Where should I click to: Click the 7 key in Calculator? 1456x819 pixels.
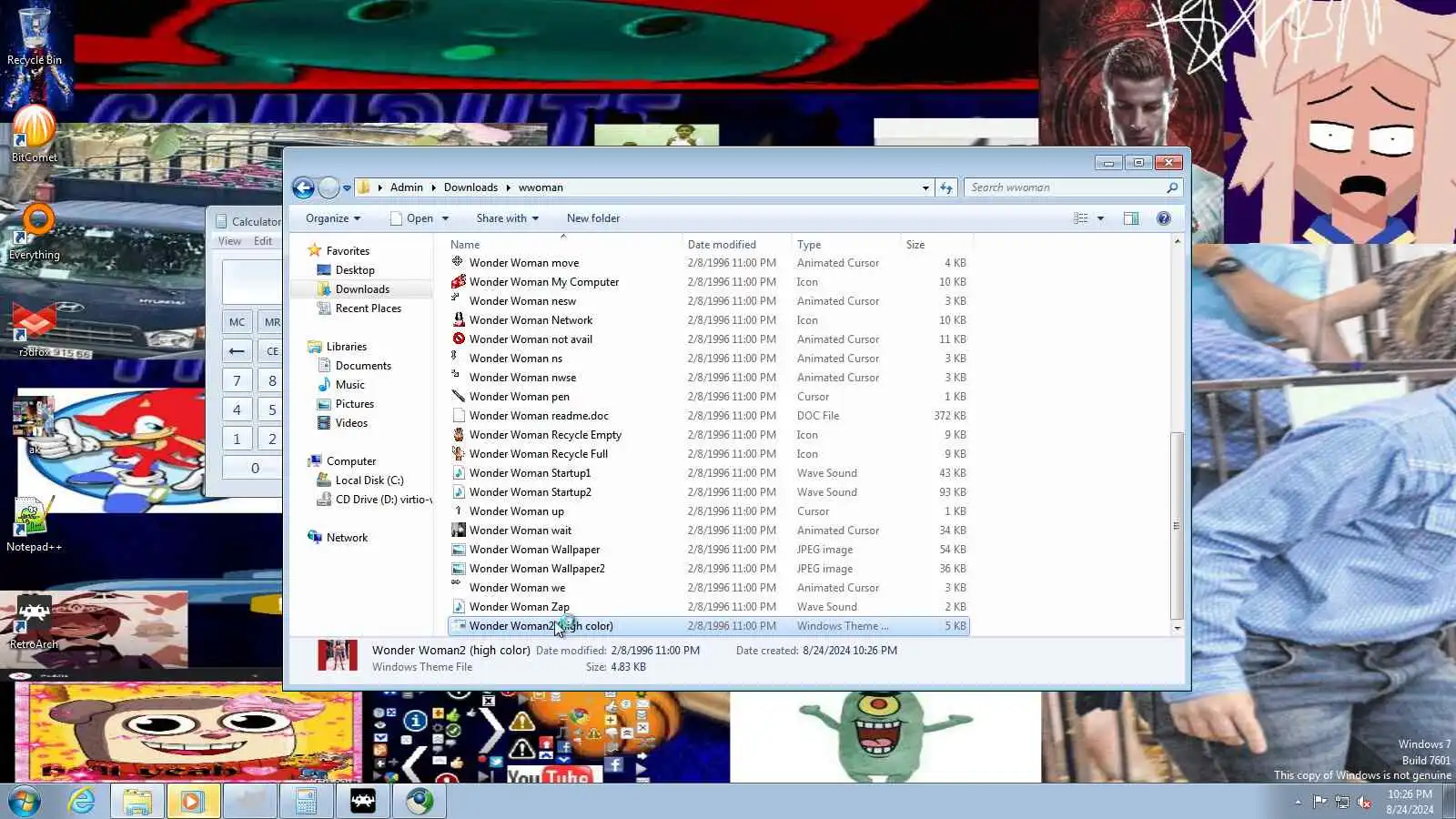pos(237,380)
